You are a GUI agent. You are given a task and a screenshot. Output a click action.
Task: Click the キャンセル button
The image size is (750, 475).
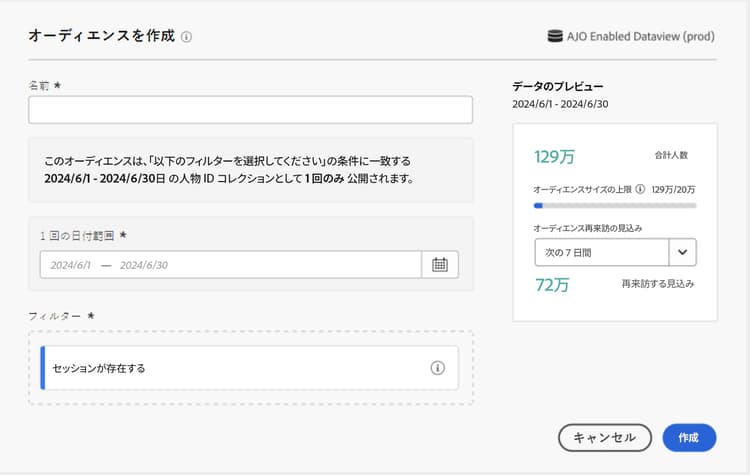[605, 437]
